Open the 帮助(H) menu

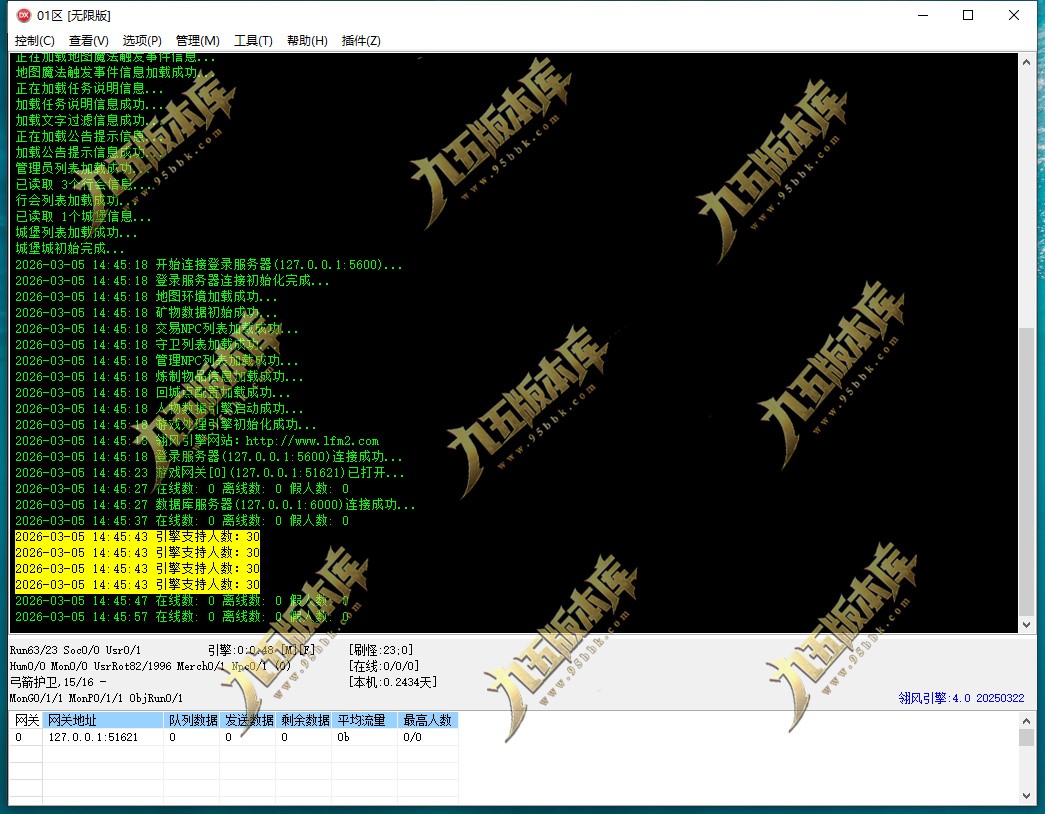click(307, 41)
